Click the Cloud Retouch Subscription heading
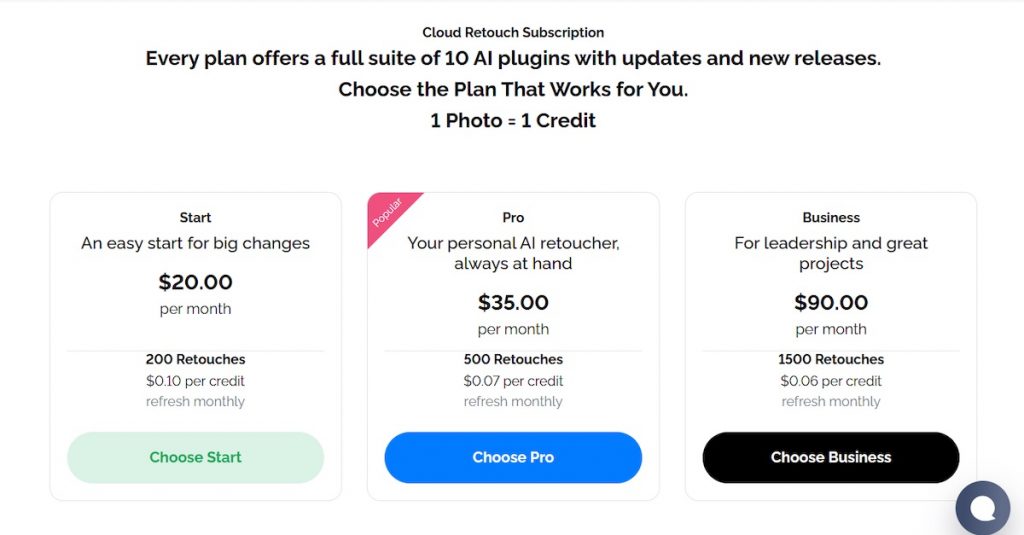This screenshot has height=535, width=1024. pyautogui.click(x=513, y=32)
